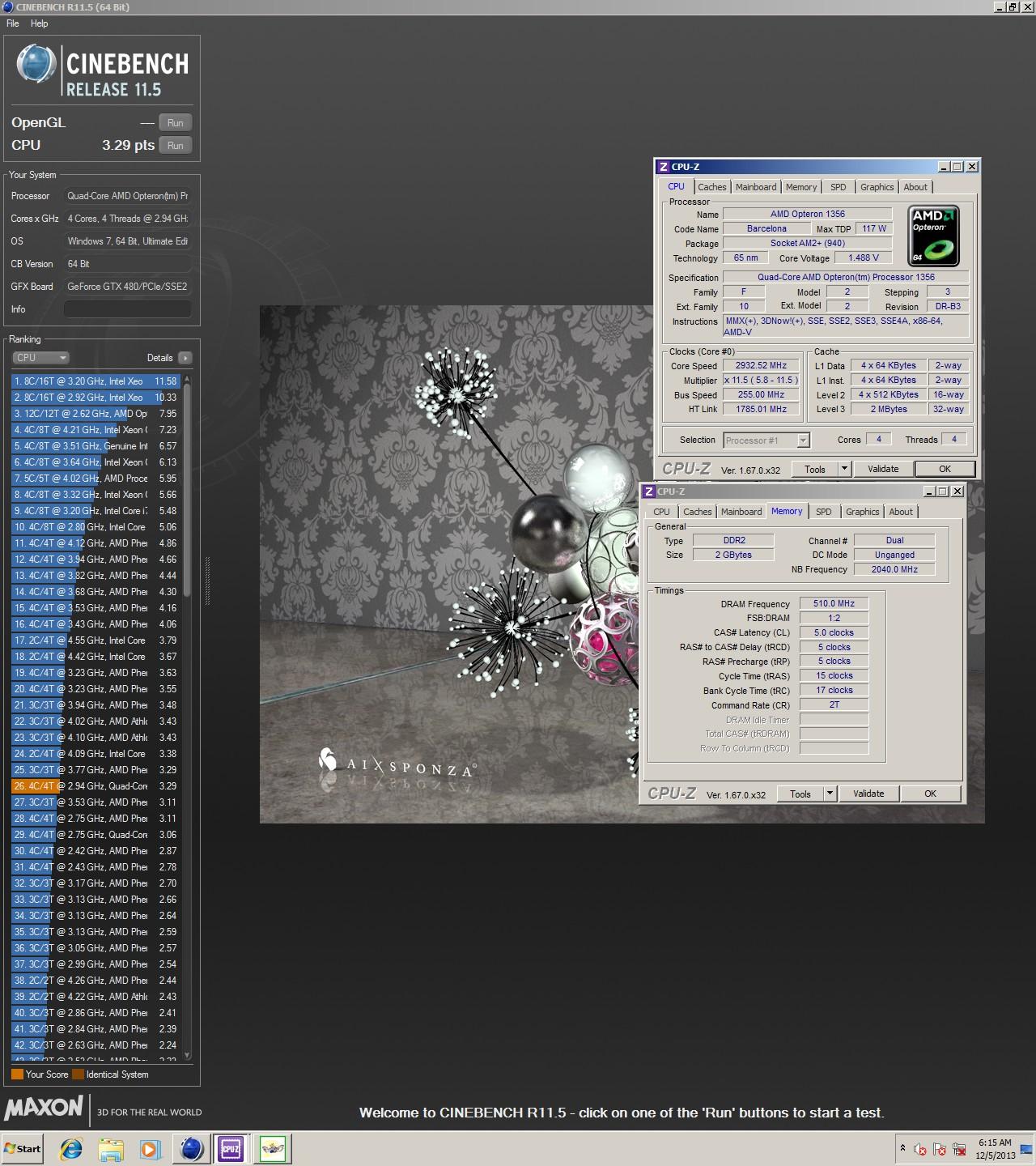The image size is (1036, 1166).
Task: Open the winged-emblem application in taskbar
Action: click(x=273, y=1149)
